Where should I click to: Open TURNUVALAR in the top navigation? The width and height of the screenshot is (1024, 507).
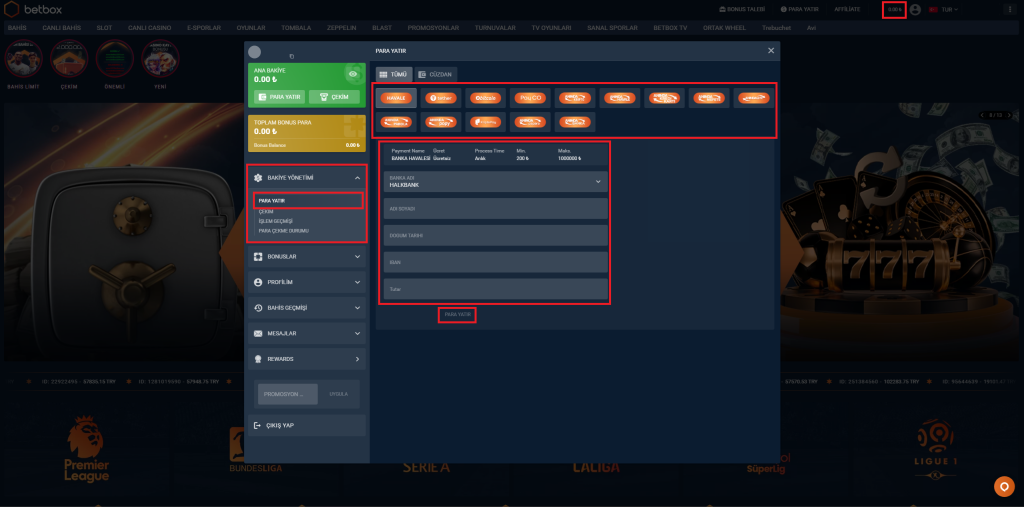point(495,28)
